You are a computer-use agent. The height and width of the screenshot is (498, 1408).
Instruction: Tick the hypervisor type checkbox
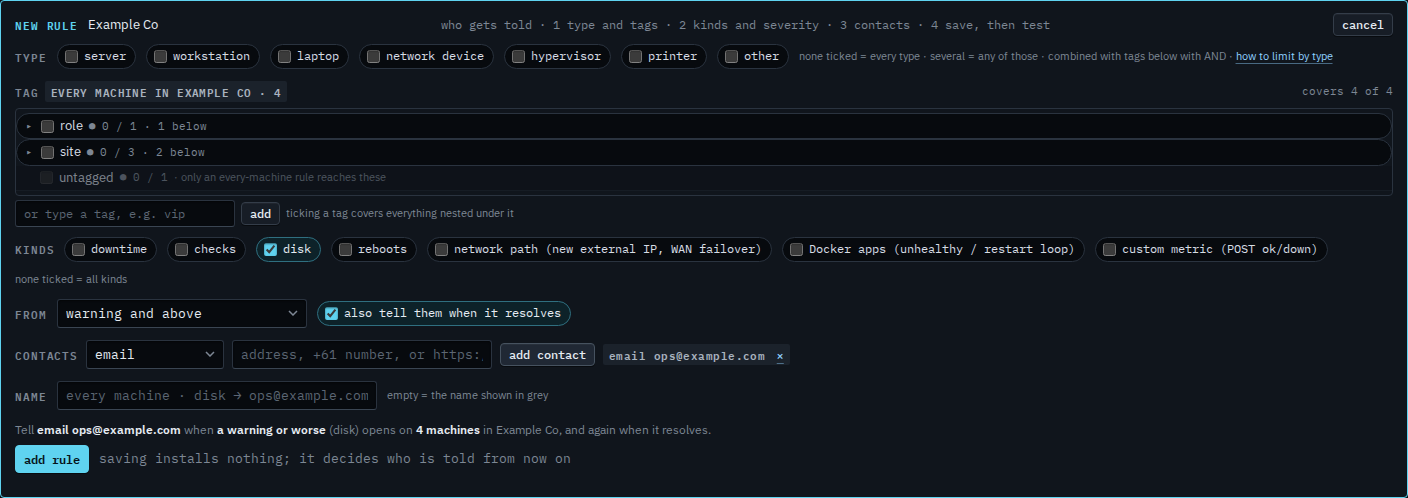[x=518, y=57]
